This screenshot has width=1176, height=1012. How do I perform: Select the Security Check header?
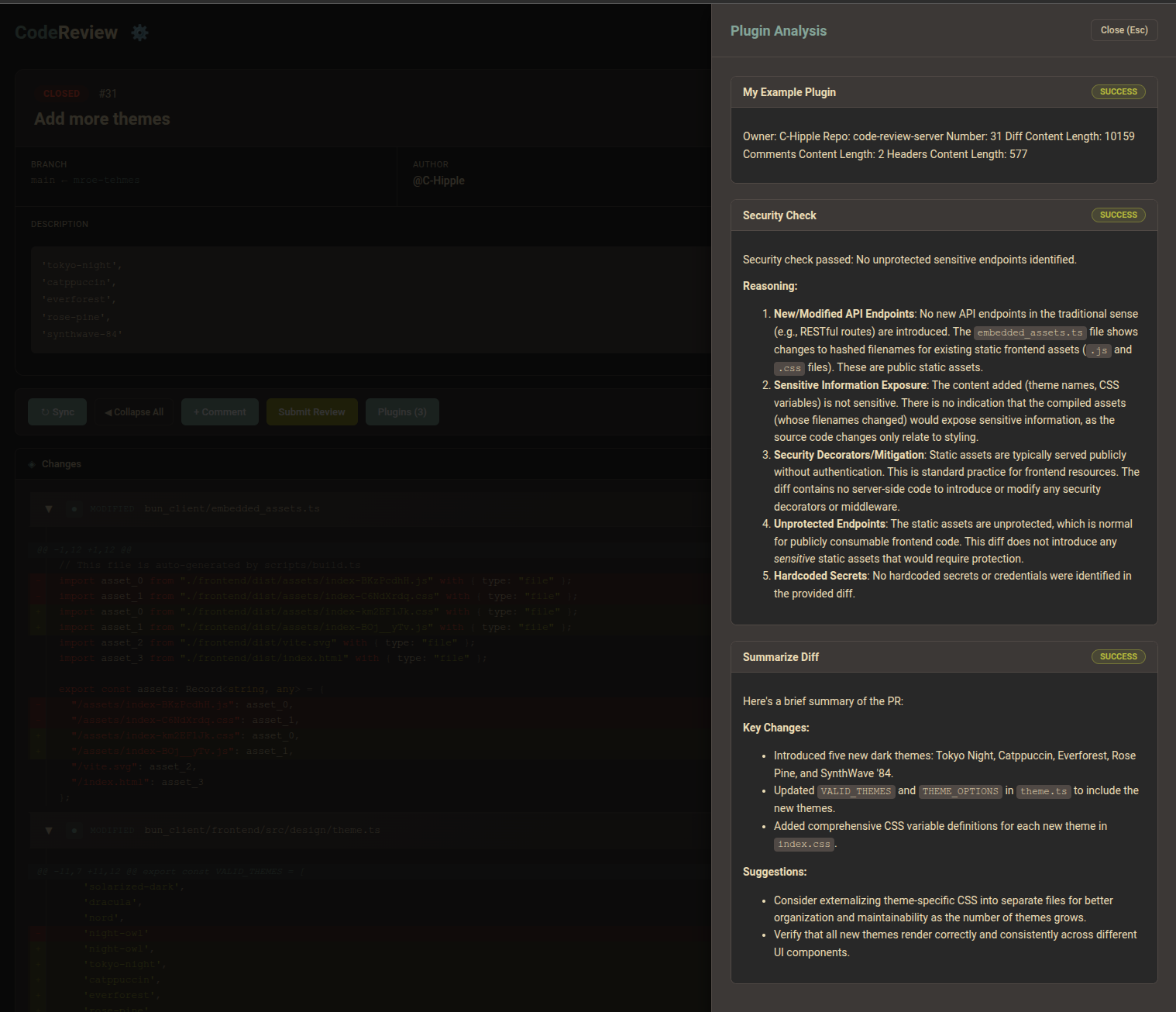(944, 215)
